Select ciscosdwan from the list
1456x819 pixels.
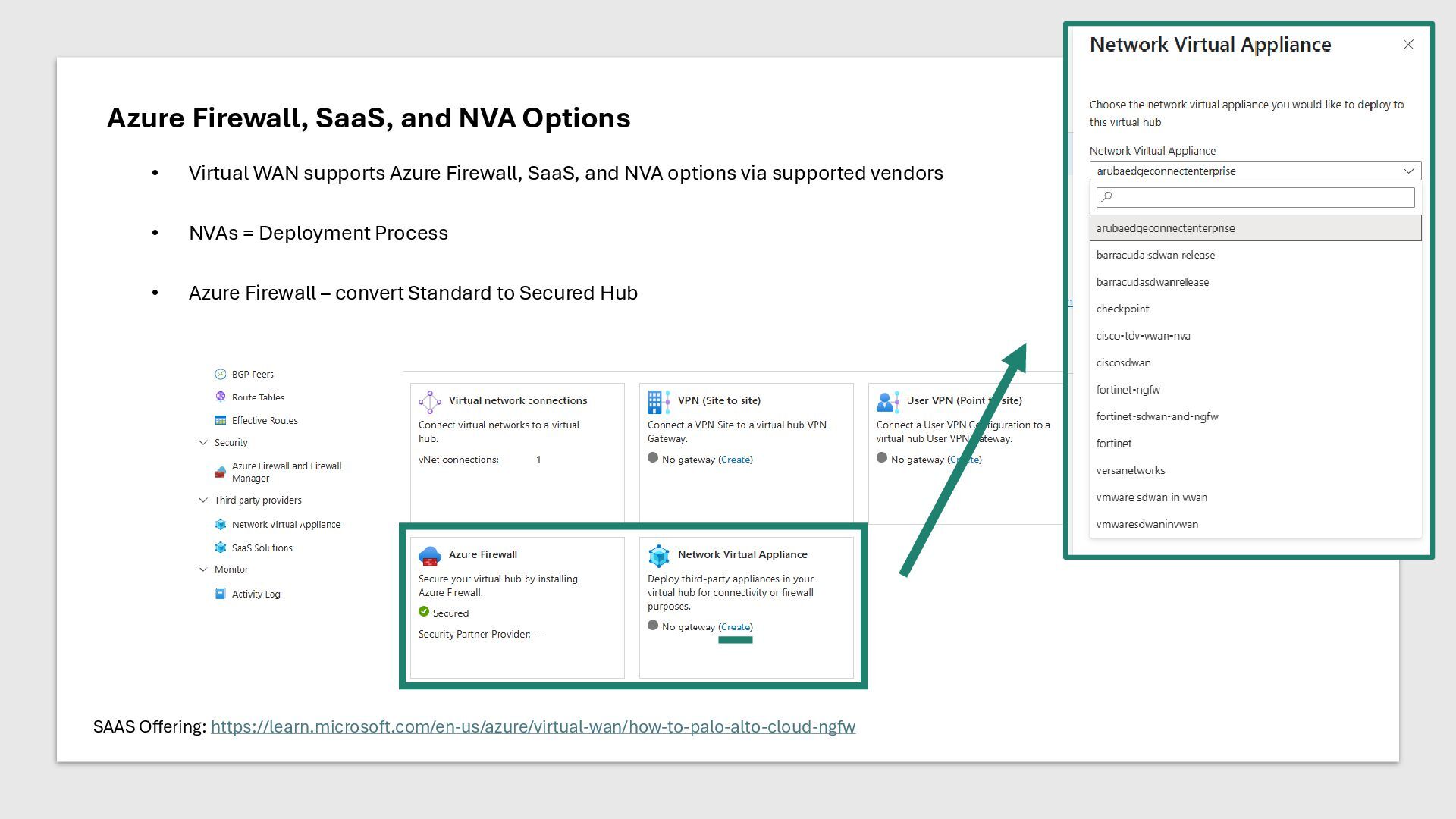[1256, 362]
